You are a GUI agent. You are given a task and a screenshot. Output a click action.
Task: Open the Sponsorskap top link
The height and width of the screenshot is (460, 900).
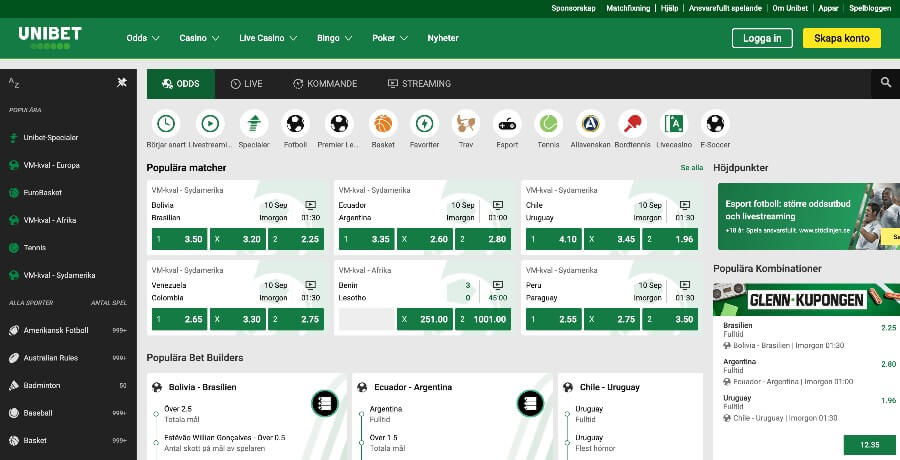pos(573,8)
